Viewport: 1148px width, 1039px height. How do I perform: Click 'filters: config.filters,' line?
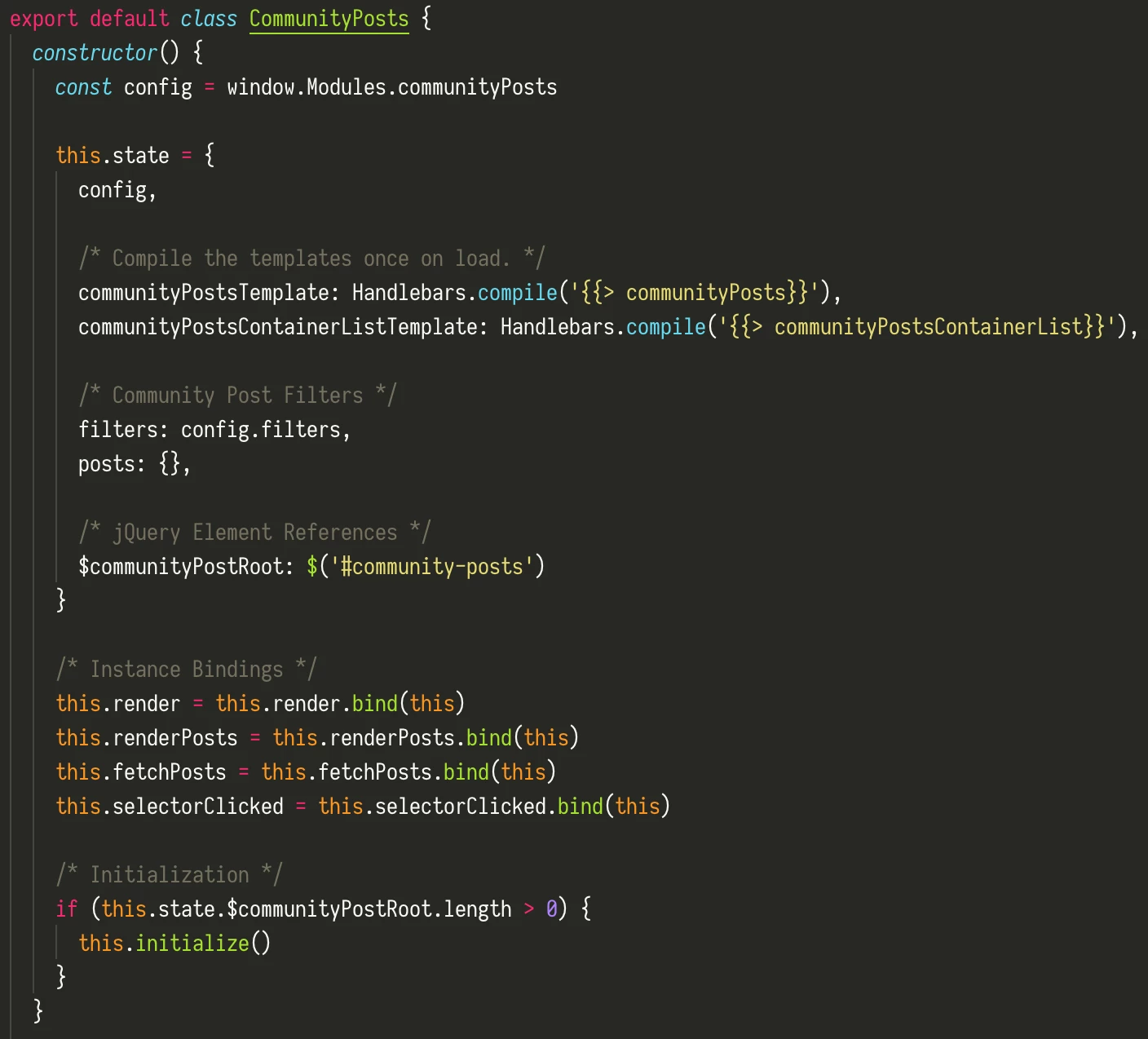click(x=214, y=430)
